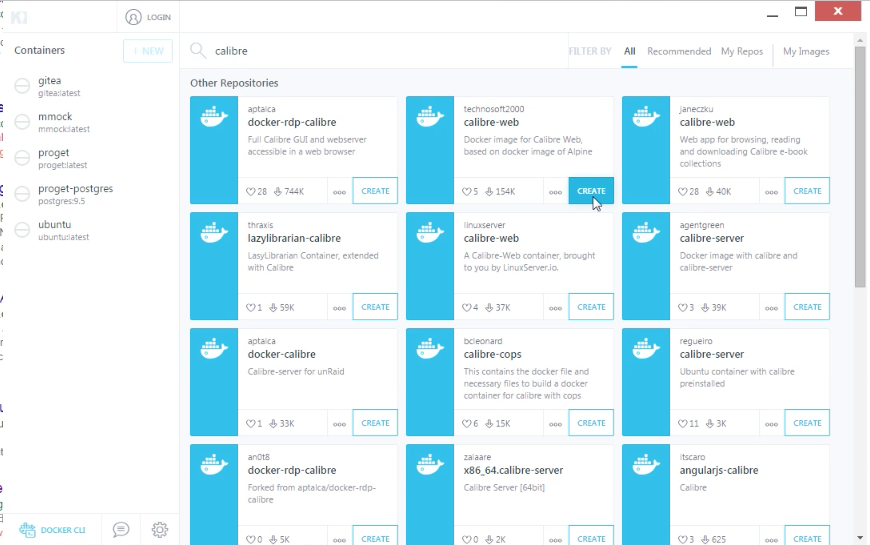Viewport: 870px width, 545px height.
Task: Create container from janeczku calibre-web
Action: [x=807, y=191]
